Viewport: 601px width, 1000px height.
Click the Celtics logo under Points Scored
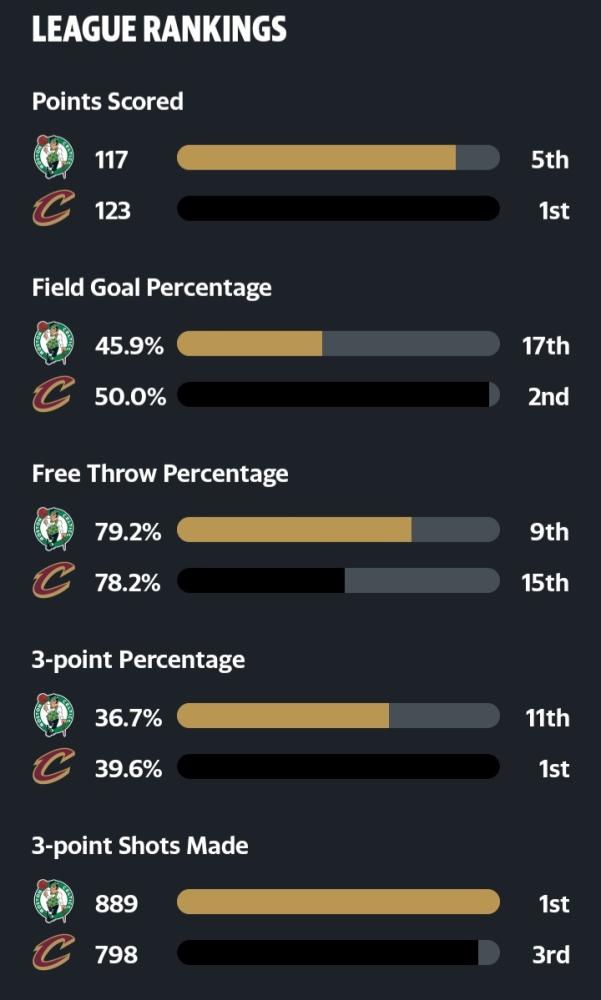tap(54, 157)
